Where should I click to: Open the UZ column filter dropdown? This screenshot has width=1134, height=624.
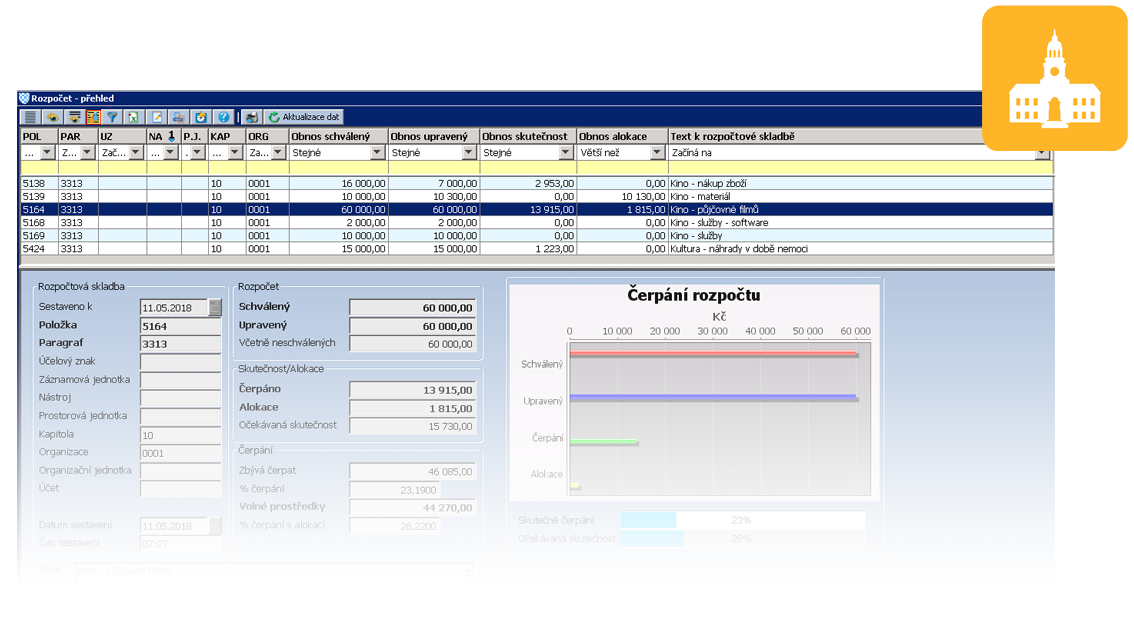(x=136, y=153)
